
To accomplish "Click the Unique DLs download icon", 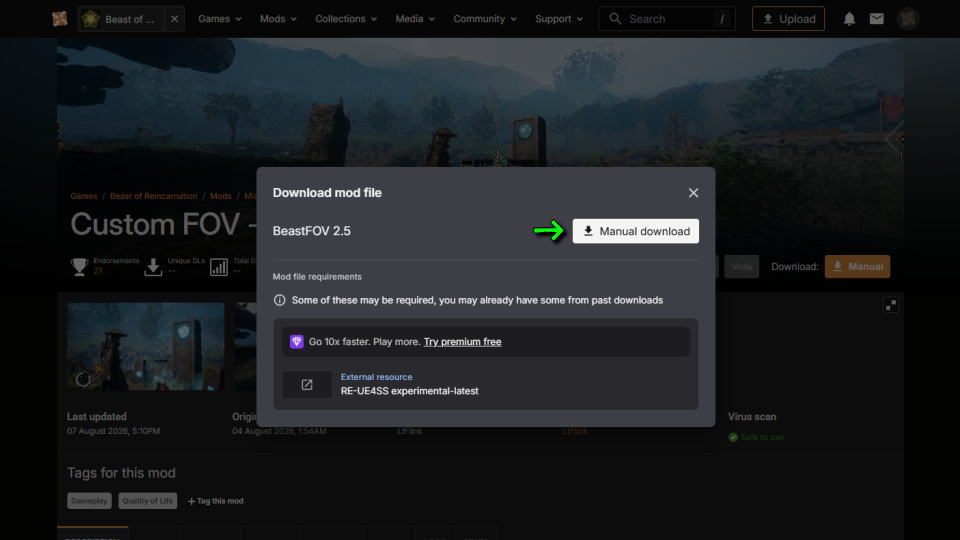I will [x=153, y=267].
